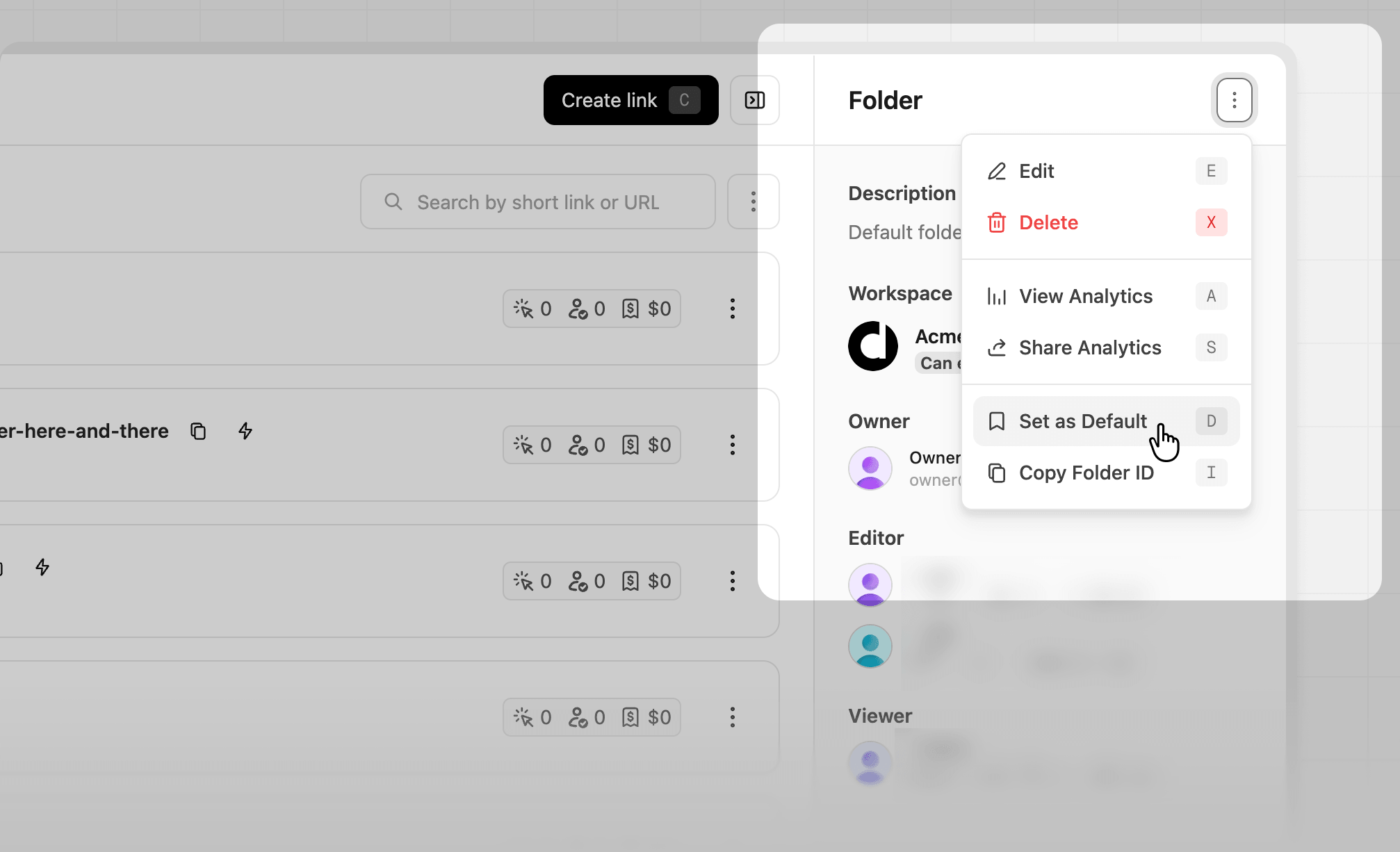Open the Folder three-dot options menu

coord(1234,100)
